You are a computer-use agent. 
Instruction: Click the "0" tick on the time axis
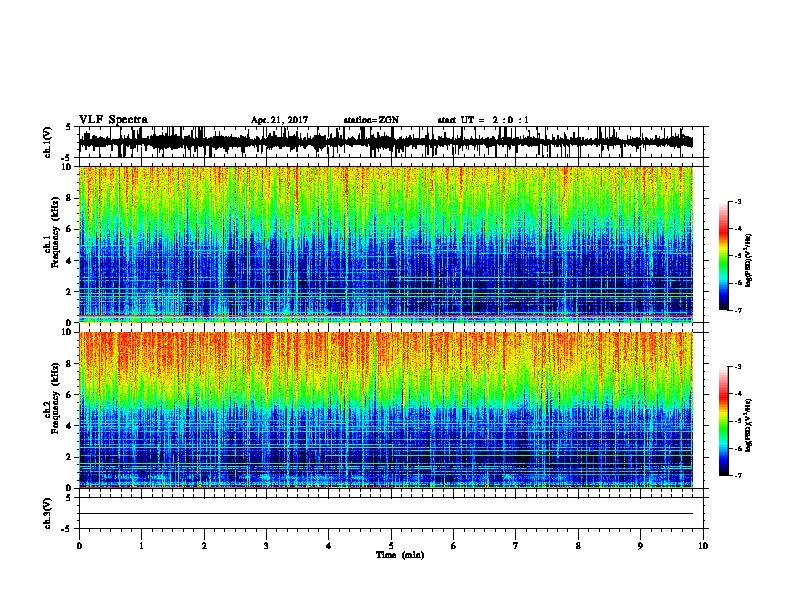pyautogui.click(x=79, y=546)
